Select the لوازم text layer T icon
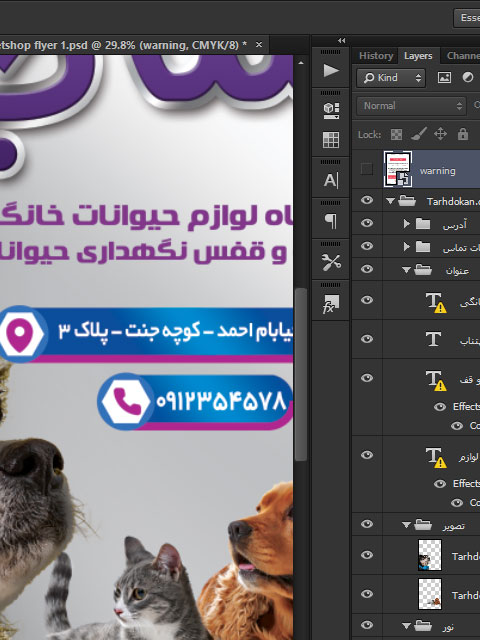This screenshot has height=640, width=480. click(x=436, y=457)
